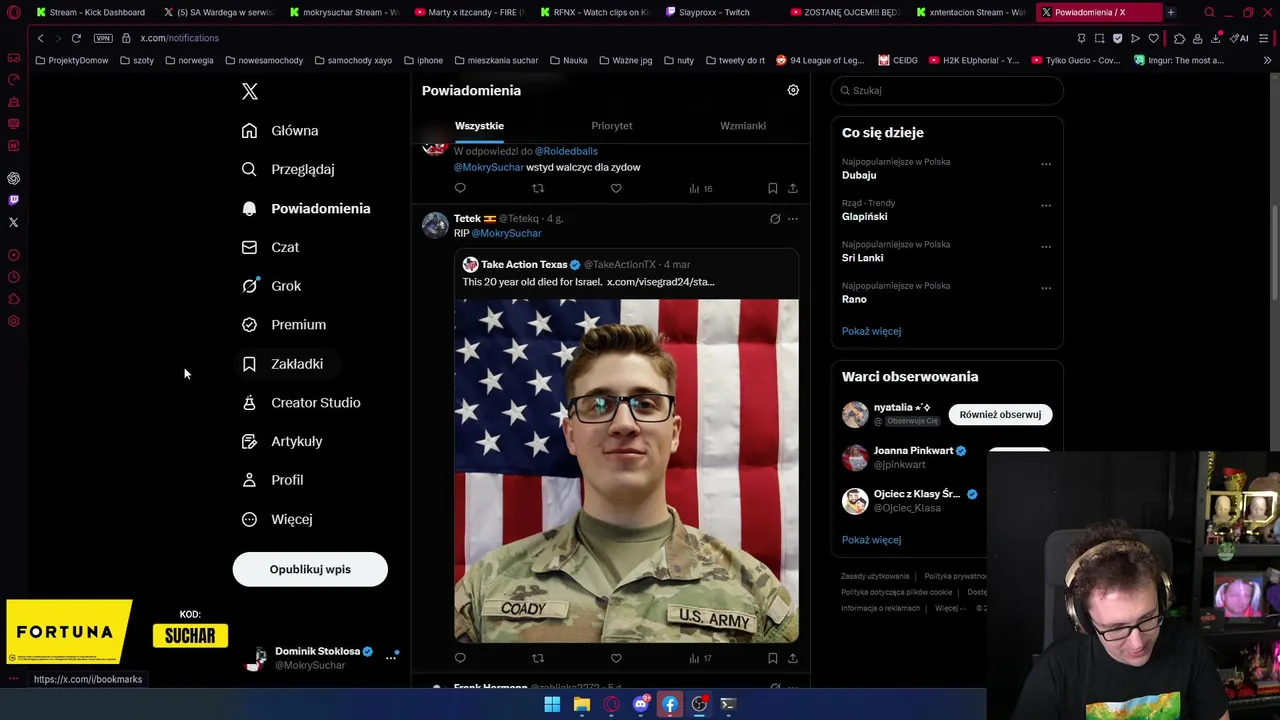Open notification settings gear icon

coord(793,90)
